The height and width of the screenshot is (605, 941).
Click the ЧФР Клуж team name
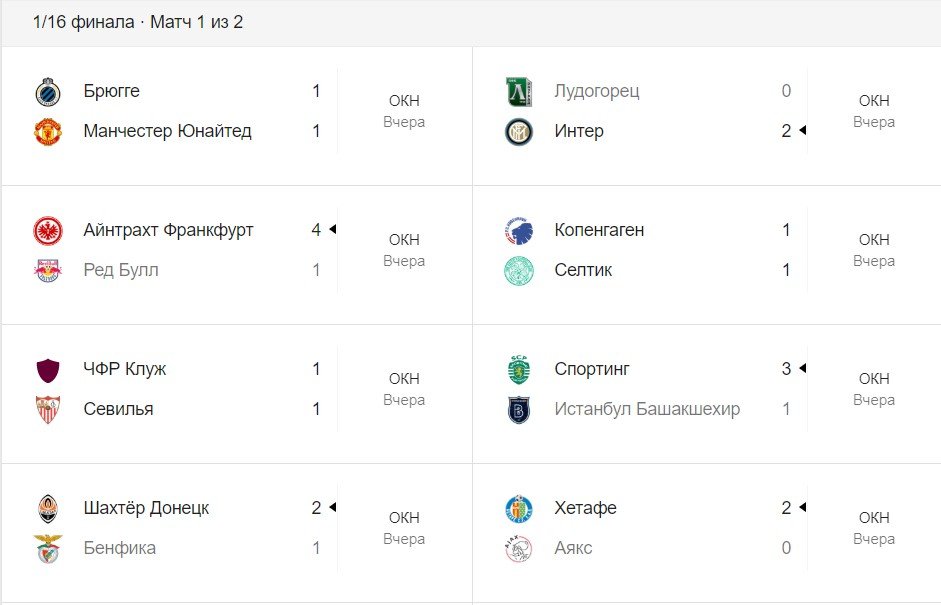[x=125, y=369]
